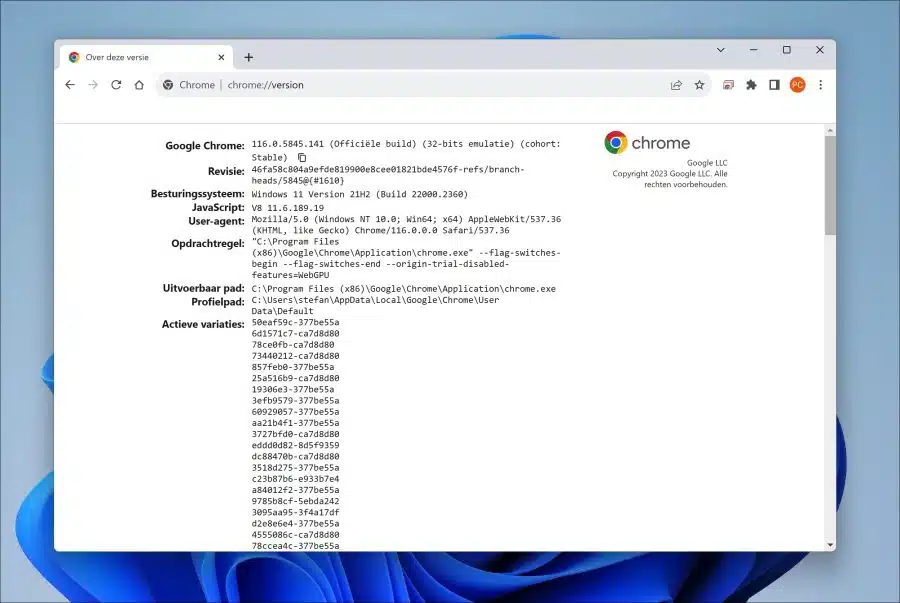Screen dimensions: 900x603
Task: Open the home page
Action: [x=139, y=85]
